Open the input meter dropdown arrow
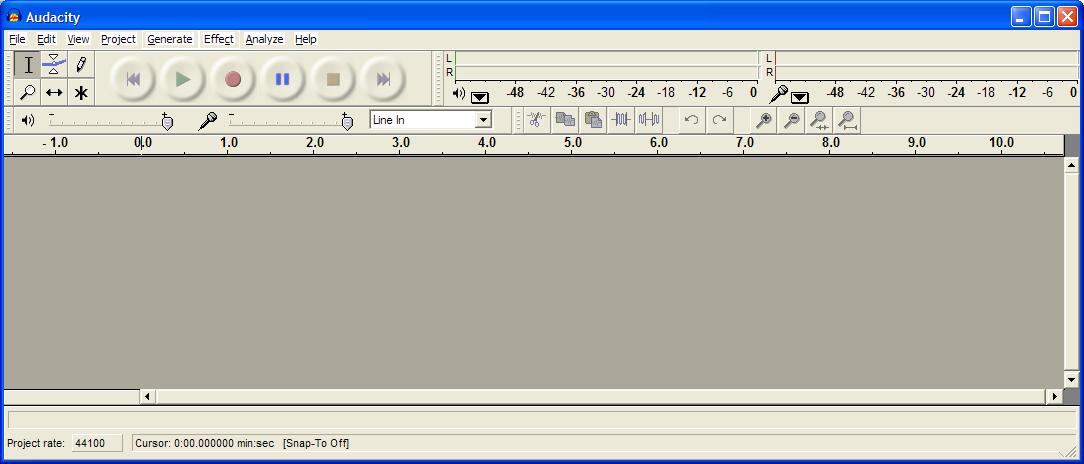This screenshot has width=1084, height=464. coord(800,98)
